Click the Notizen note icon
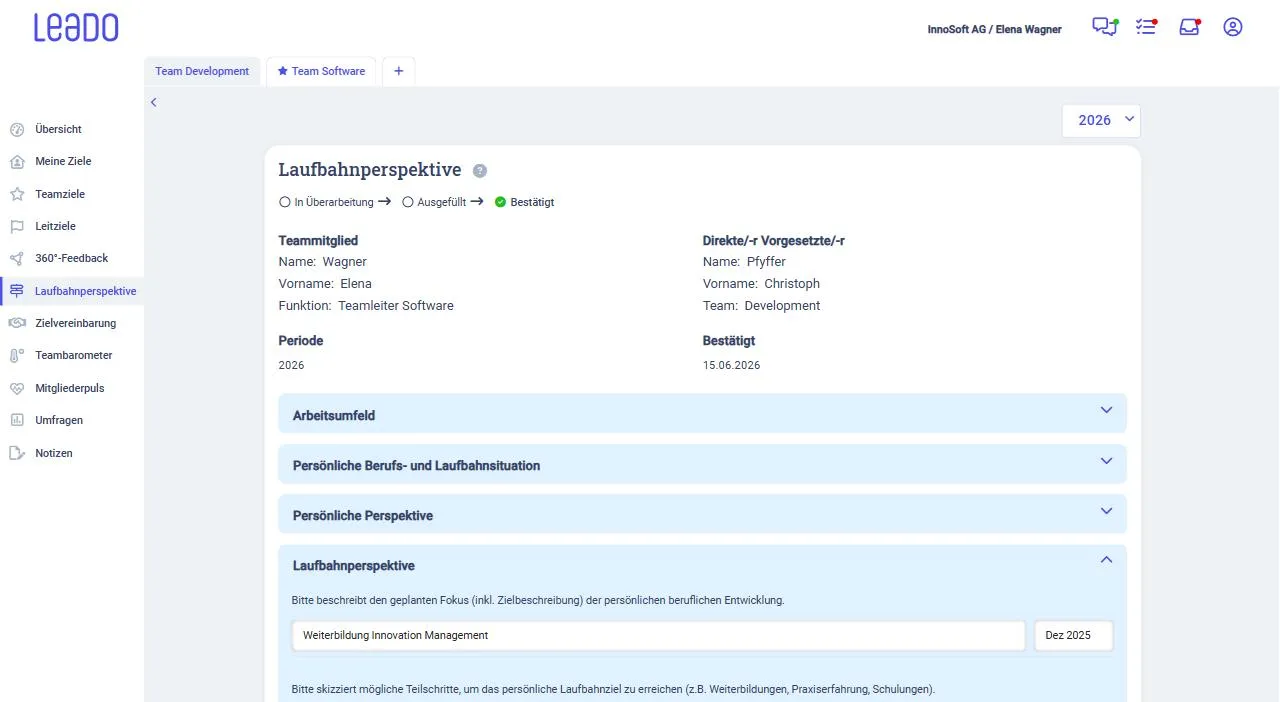This screenshot has height=702, width=1280. pos(17,453)
